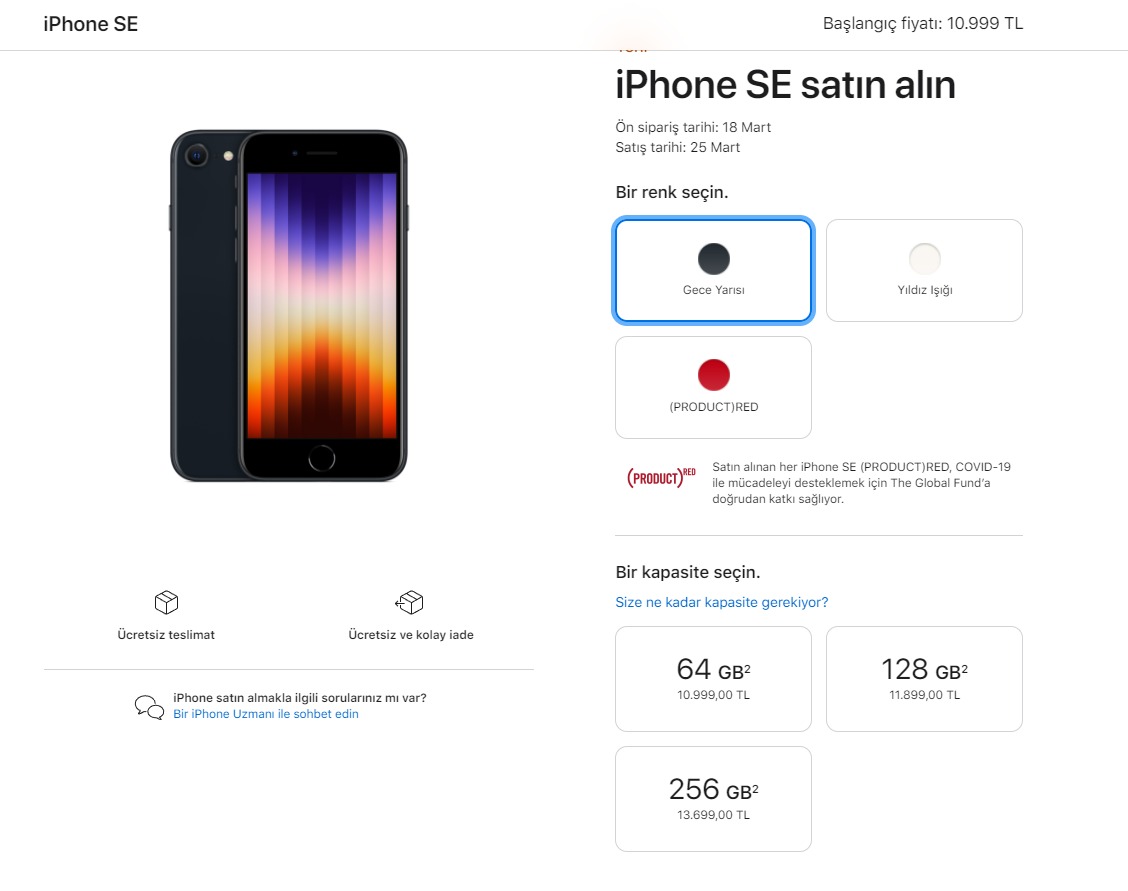The width and height of the screenshot is (1128, 891).
Task: Select the 256 GB capacity option
Action: pos(713,799)
